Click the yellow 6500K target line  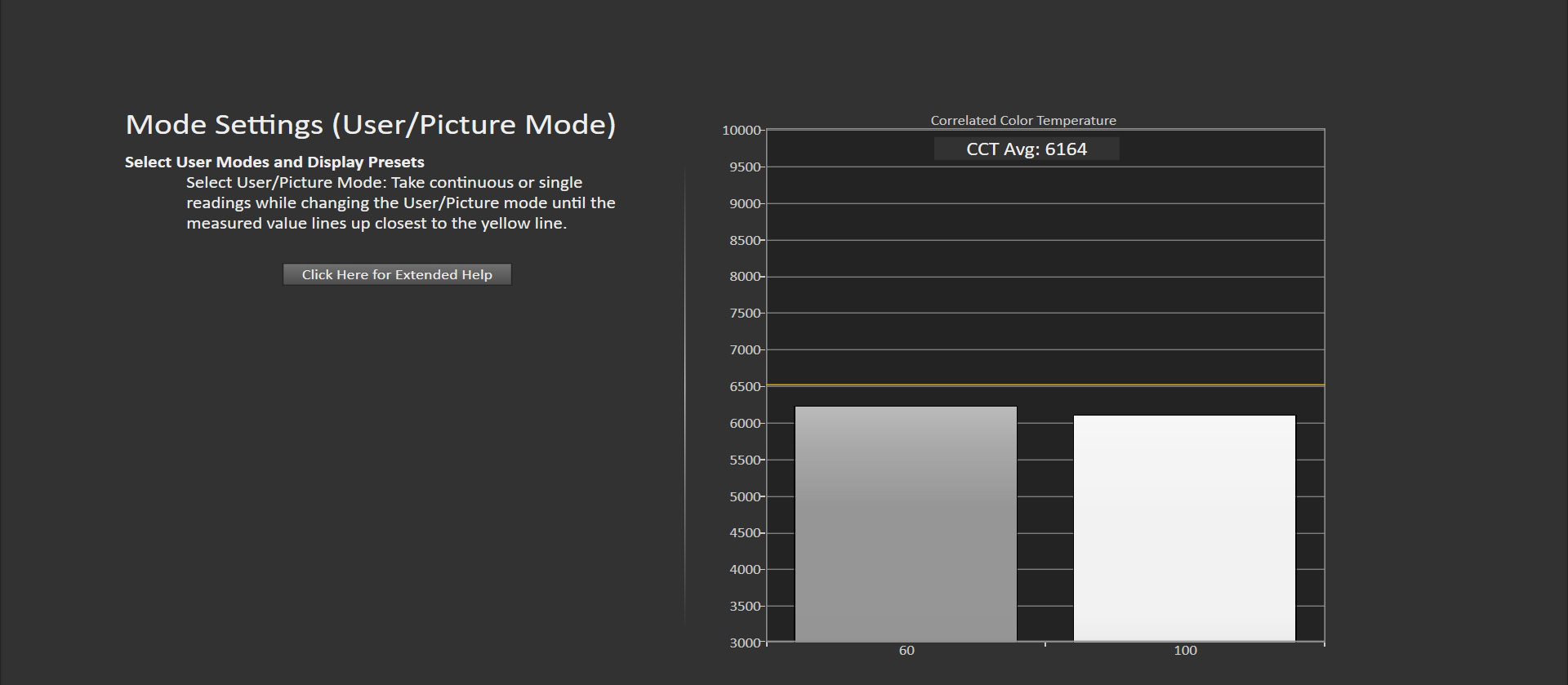(x=1045, y=385)
